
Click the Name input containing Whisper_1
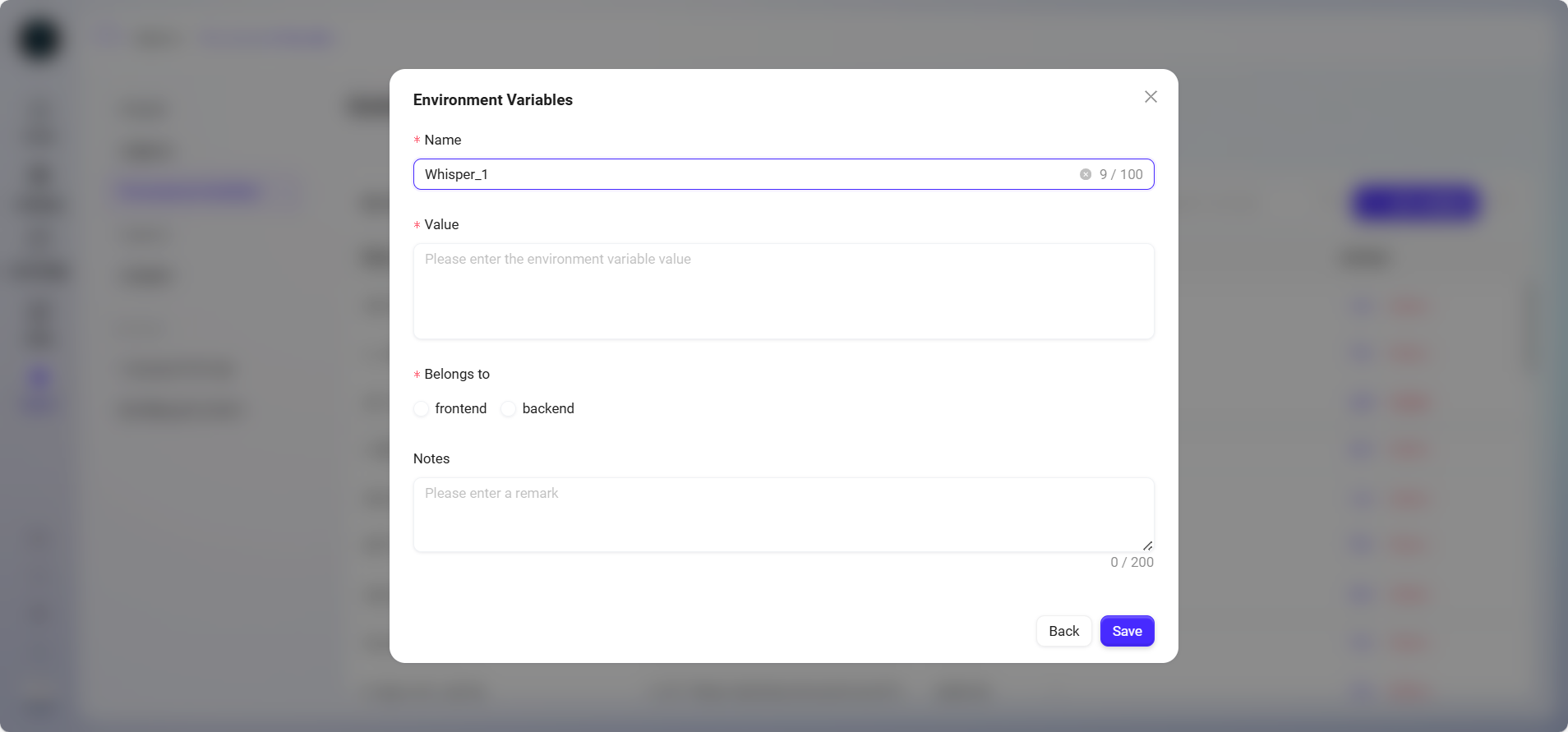[x=740, y=174]
